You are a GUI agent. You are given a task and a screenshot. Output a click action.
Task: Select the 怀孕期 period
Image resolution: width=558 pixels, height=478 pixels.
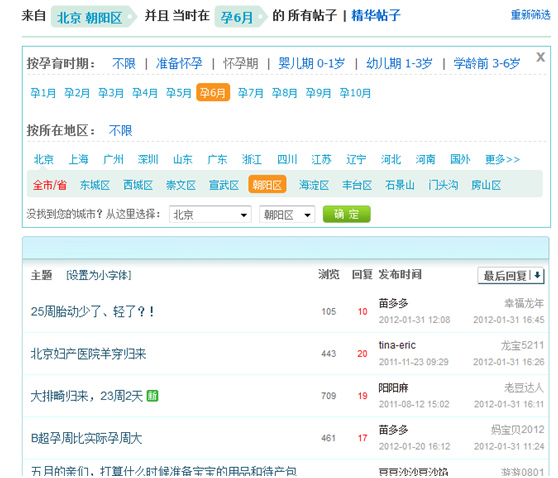click(241, 64)
